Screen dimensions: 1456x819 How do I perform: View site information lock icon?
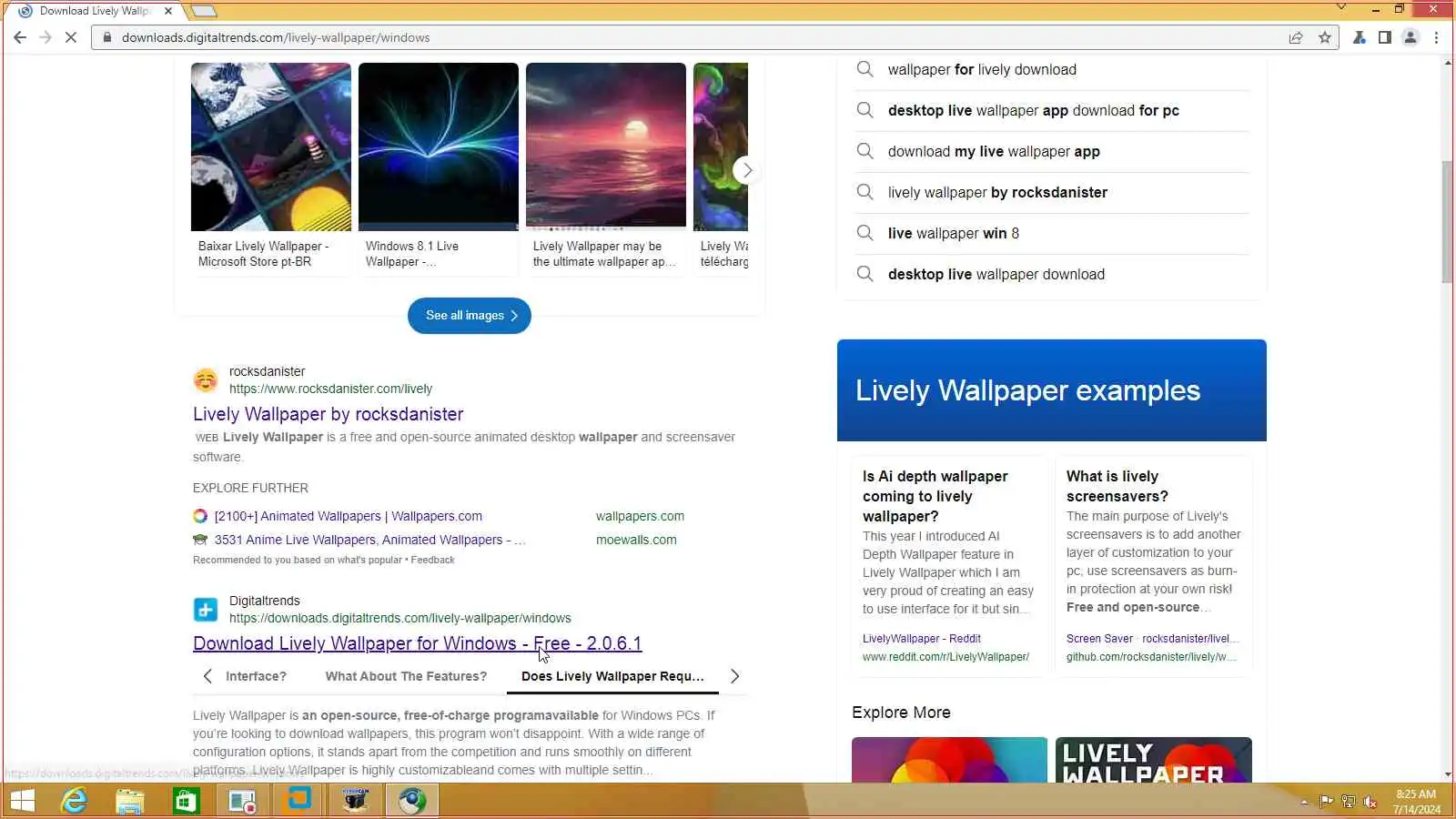coord(107,37)
